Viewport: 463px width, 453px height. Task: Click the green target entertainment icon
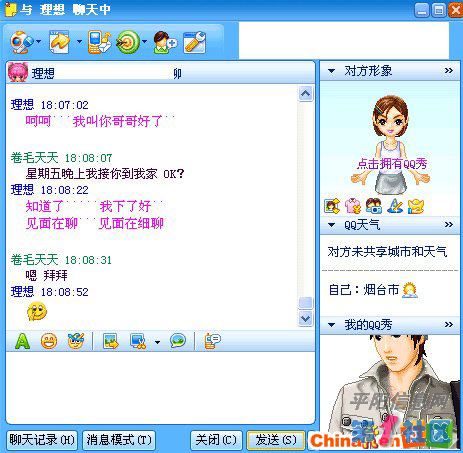click(x=128, y=42)
